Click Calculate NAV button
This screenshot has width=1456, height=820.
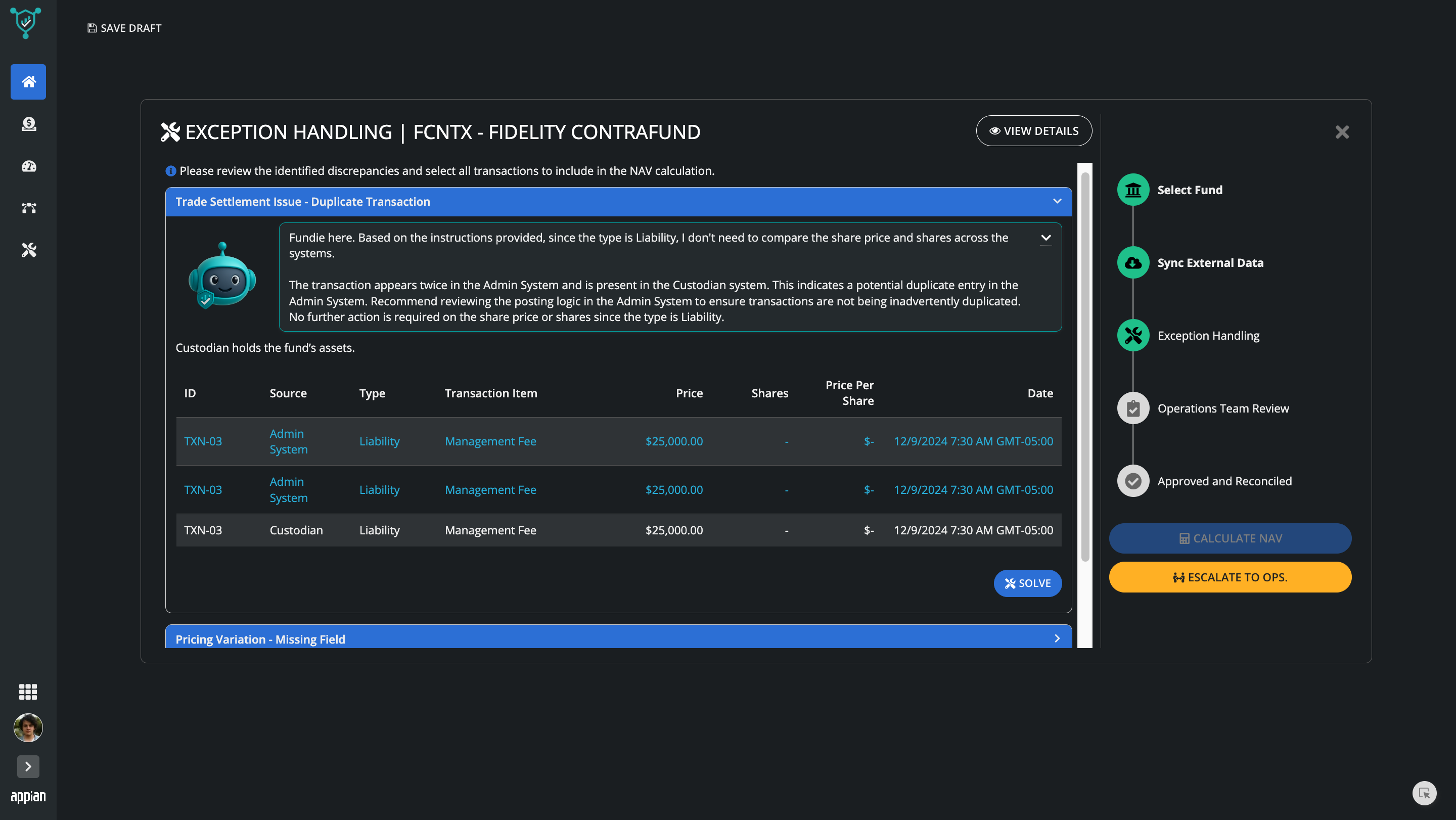[1230, 538]
